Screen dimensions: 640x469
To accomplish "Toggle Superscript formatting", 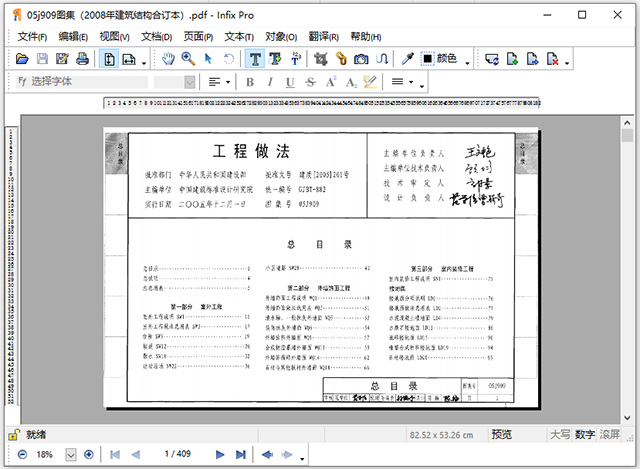I will point(331,82).
